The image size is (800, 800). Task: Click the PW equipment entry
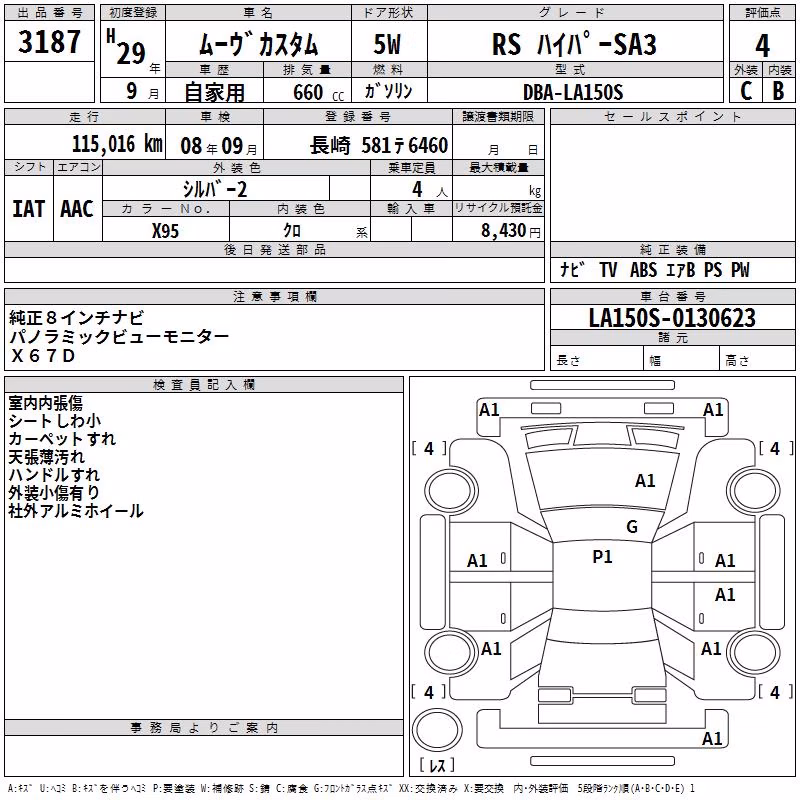740,269
